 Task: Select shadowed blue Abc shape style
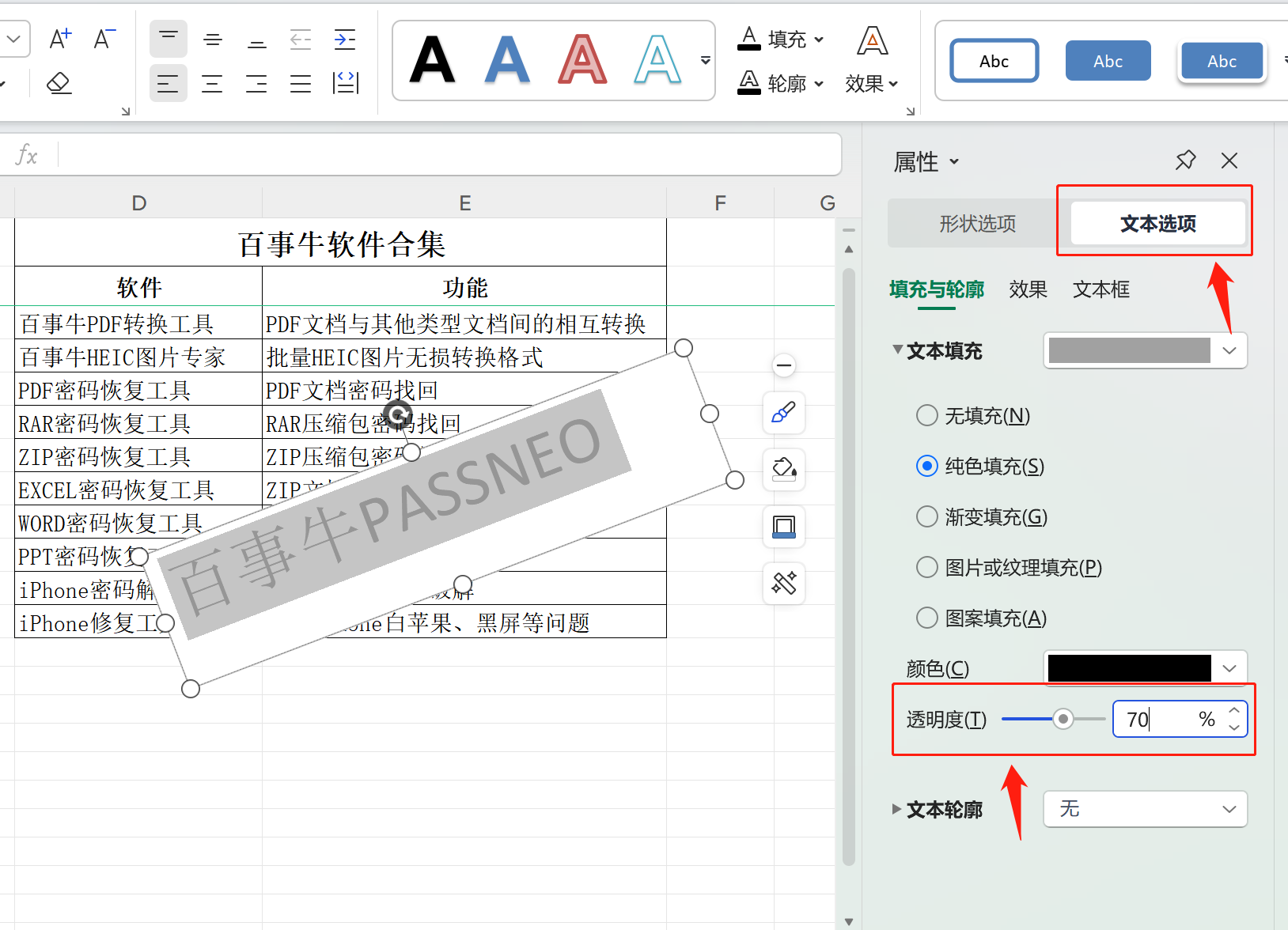1222,61
